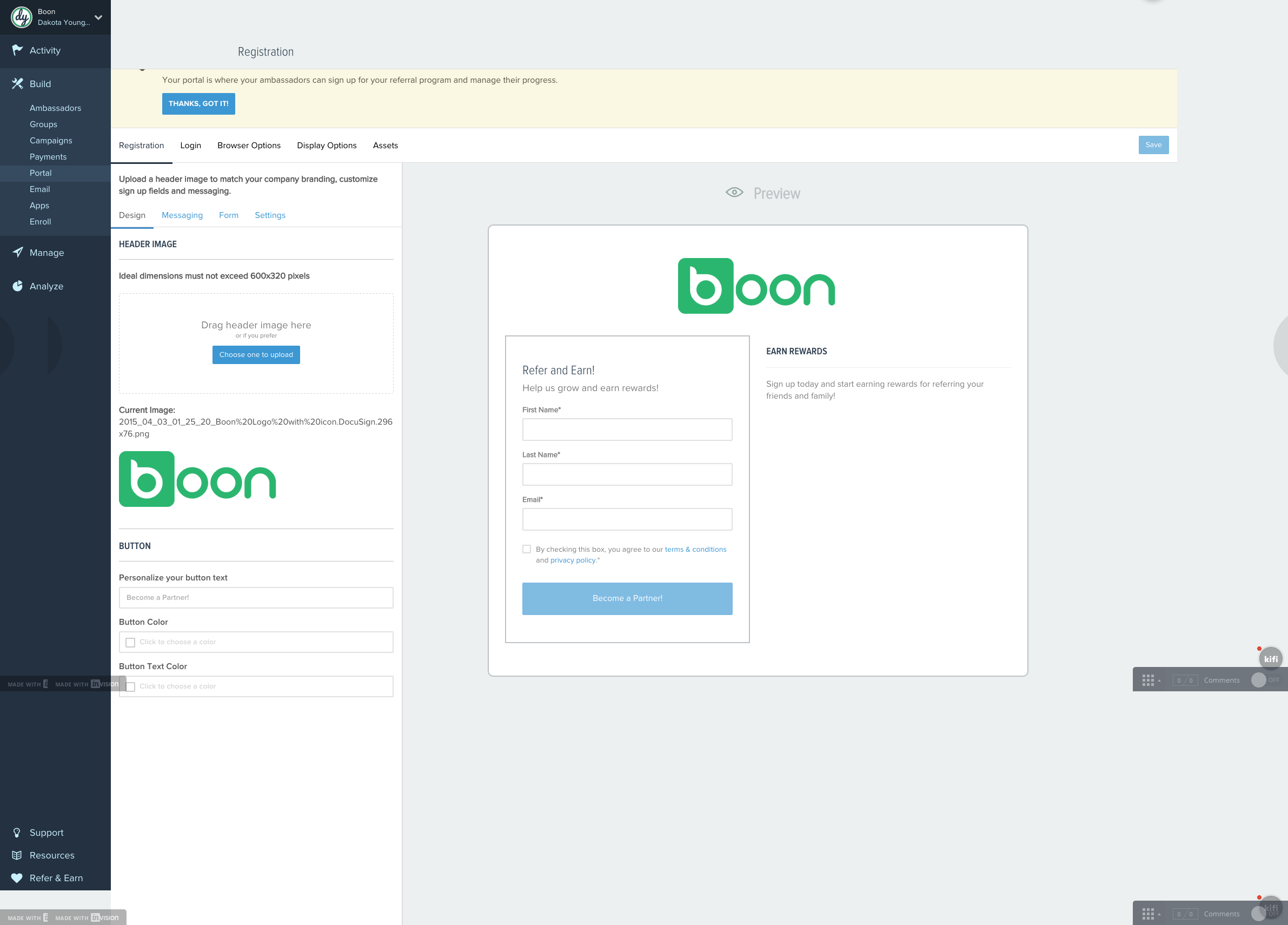The width and height of the screenshot is (1288, 925).
Task: Switch to the Login tab
Action: [x=191, y=146]
